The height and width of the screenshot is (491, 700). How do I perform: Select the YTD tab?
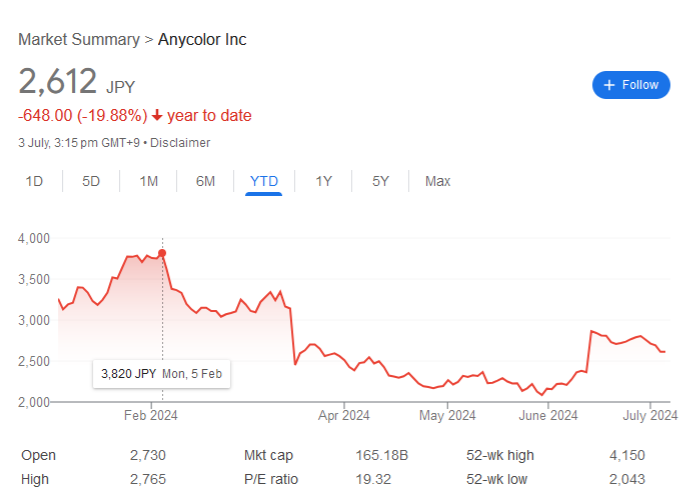click(264, 181)
